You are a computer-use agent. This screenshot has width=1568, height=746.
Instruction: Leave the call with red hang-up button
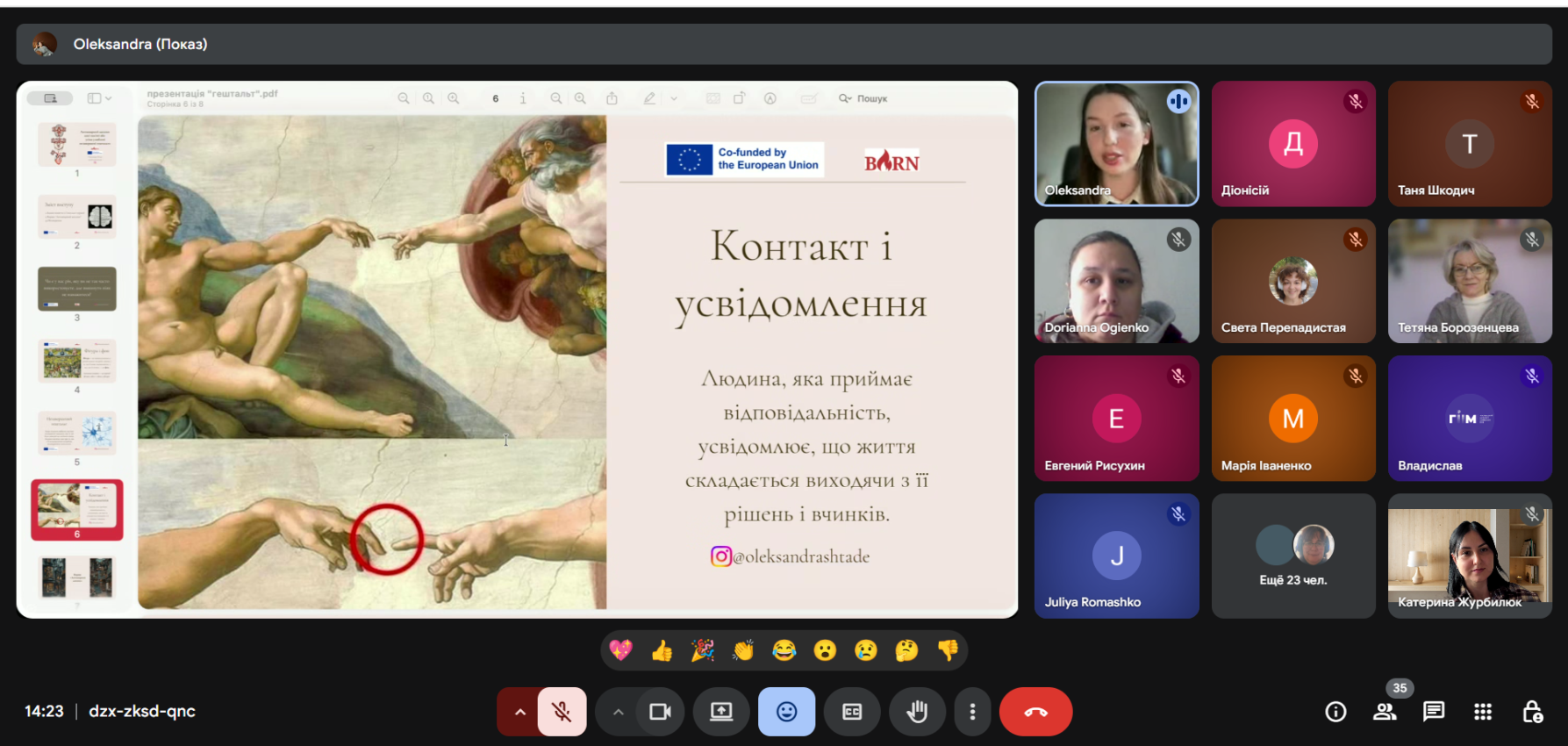point(1035,712)
